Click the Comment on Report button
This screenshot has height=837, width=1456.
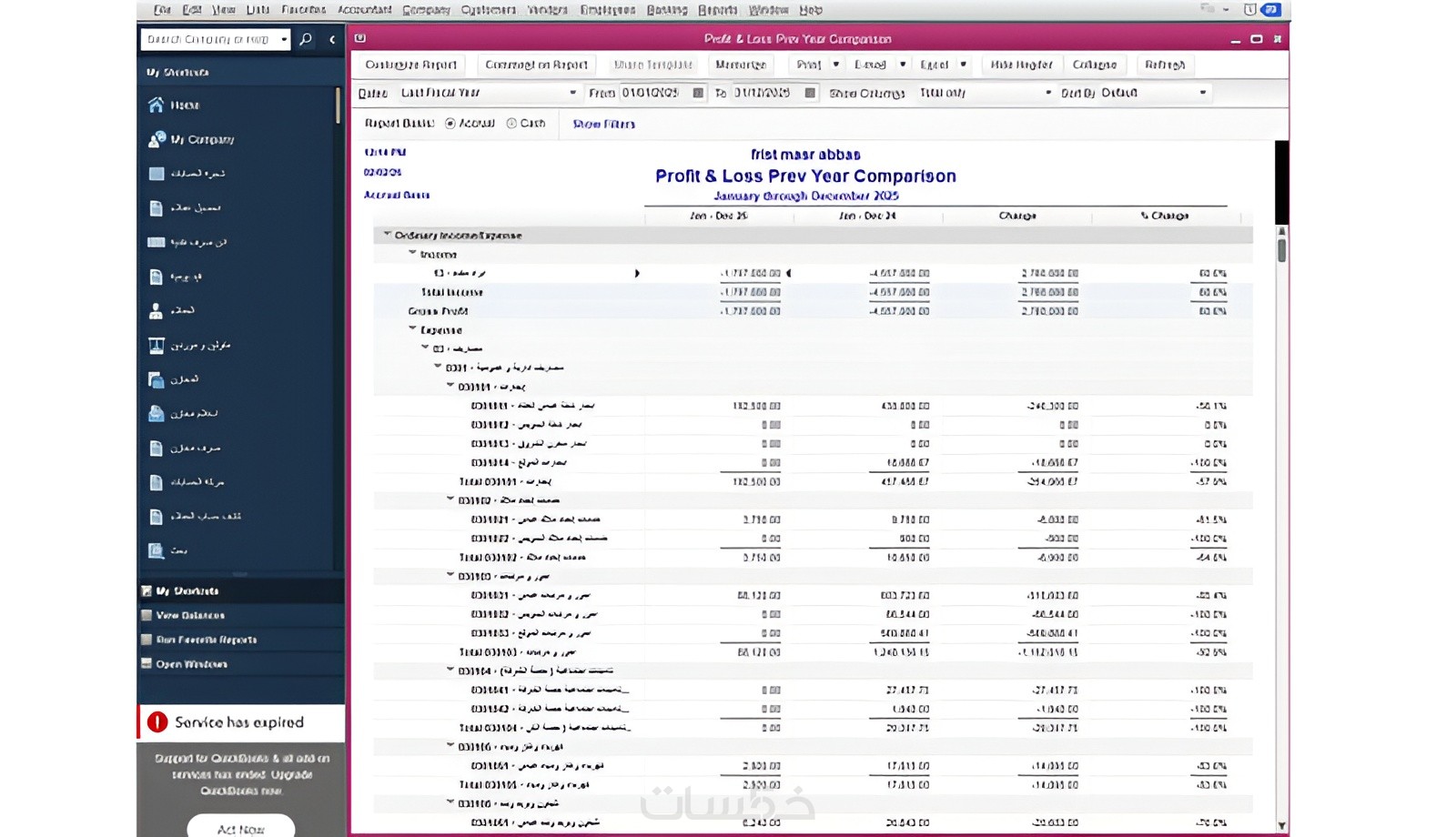536,65
